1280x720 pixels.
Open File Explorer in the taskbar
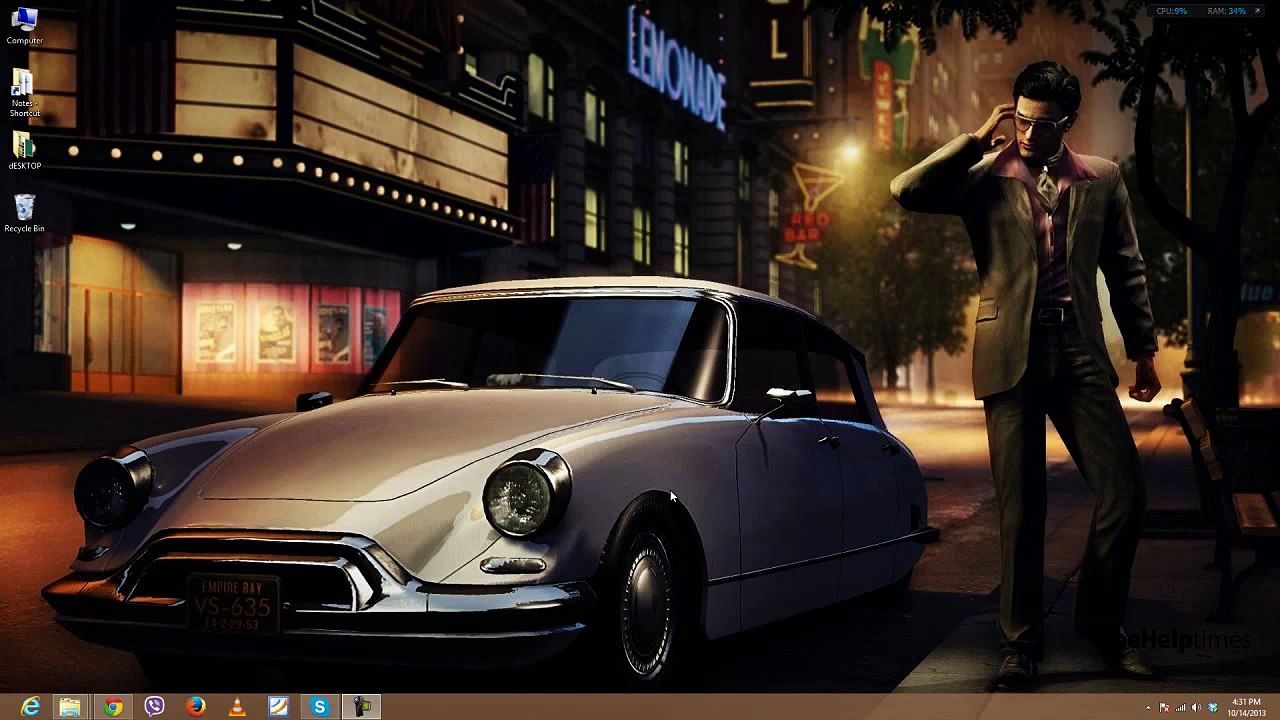click(70, 707)
